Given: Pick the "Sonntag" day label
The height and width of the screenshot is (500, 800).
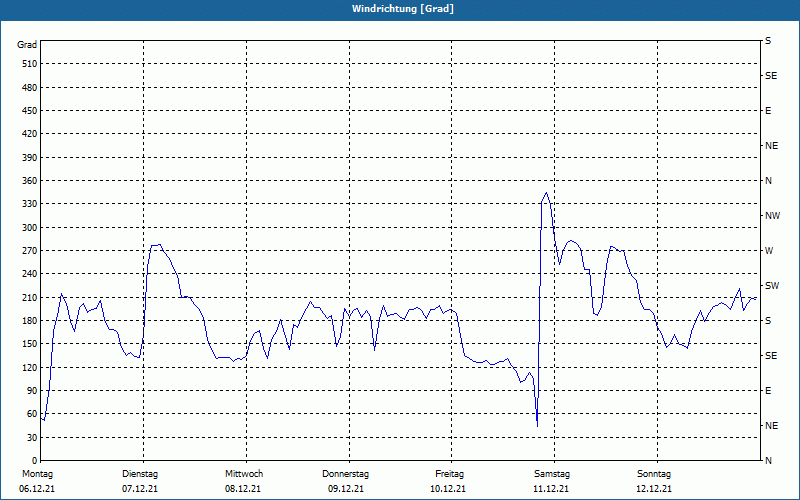Looking at the screenshot, I should point(654,474).
